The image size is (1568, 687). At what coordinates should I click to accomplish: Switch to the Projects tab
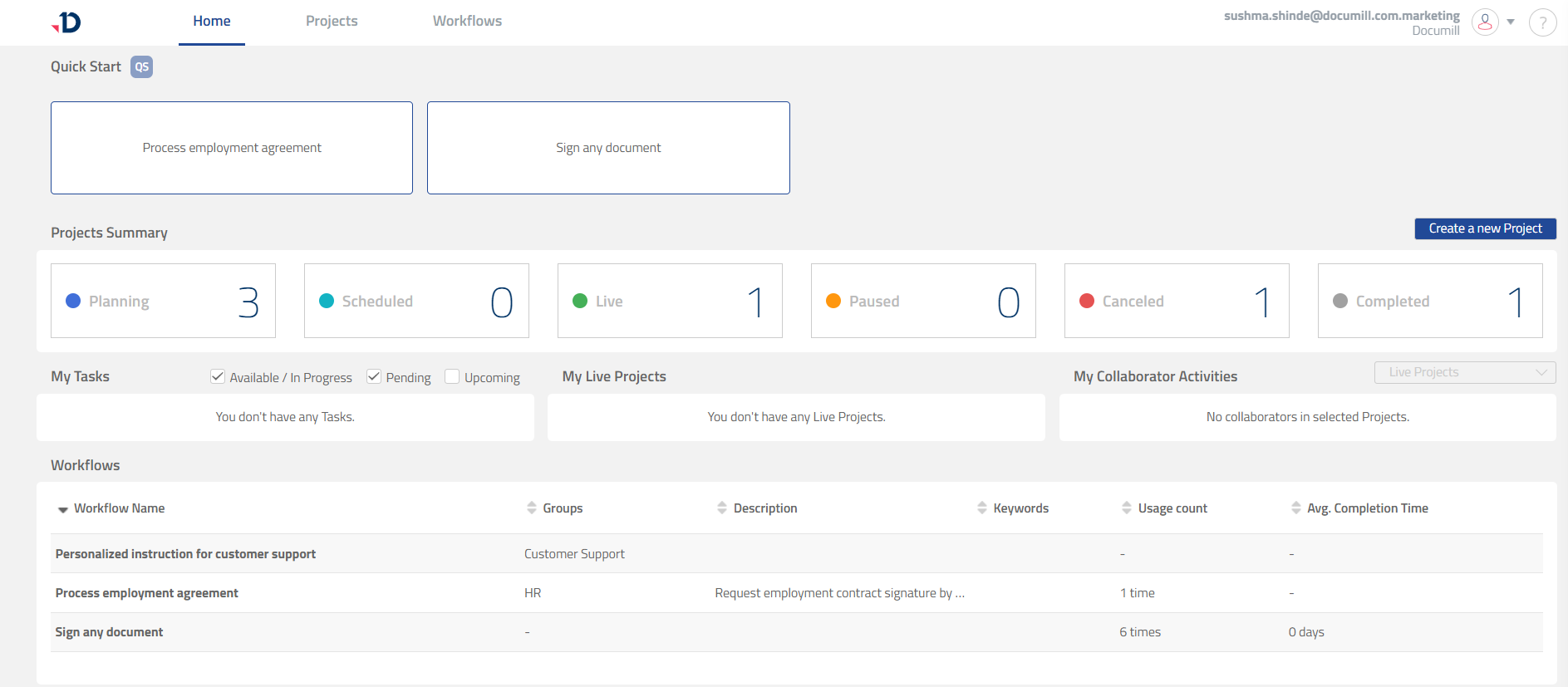tap(332, 22)
